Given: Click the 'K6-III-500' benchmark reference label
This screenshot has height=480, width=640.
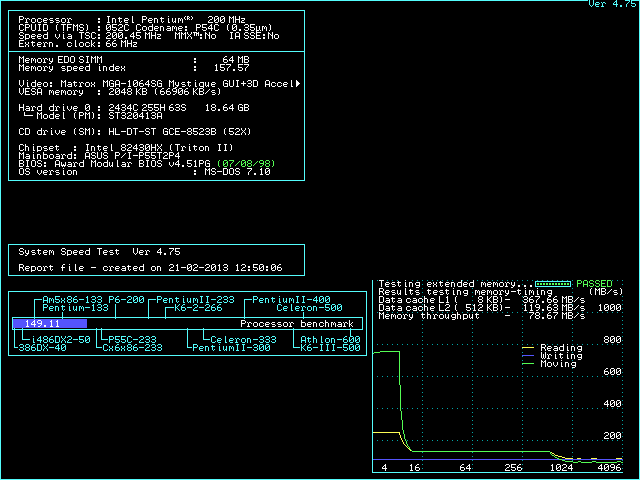Looking at the screenshot, I should pos(330,348).
